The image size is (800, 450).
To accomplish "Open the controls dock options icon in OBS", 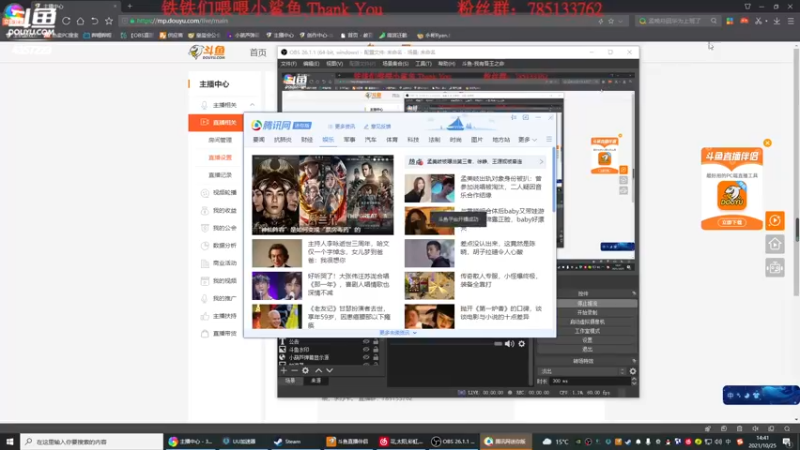I will coord(634,293).
